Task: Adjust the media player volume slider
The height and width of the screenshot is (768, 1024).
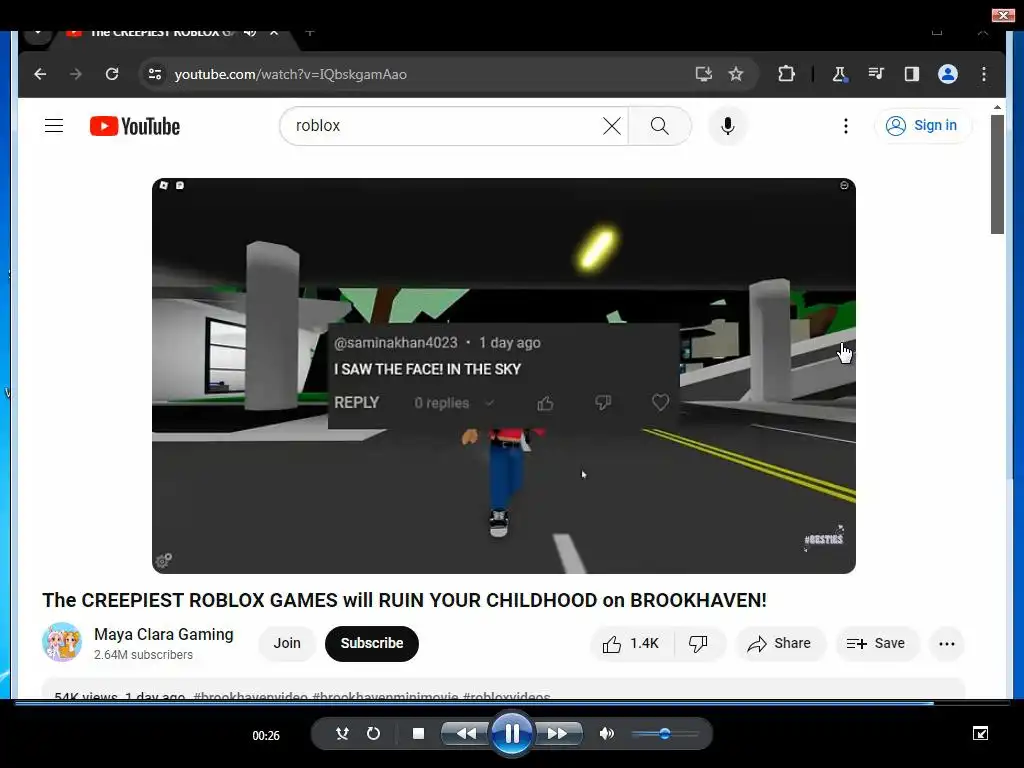Action: pos(665,734)
